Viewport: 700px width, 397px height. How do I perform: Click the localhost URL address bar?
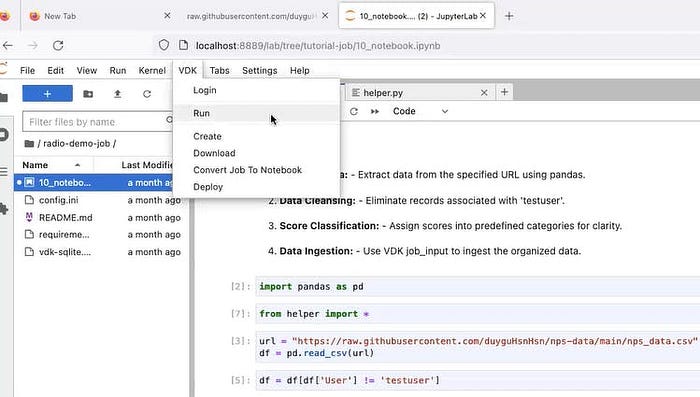(x=318, y=46)
